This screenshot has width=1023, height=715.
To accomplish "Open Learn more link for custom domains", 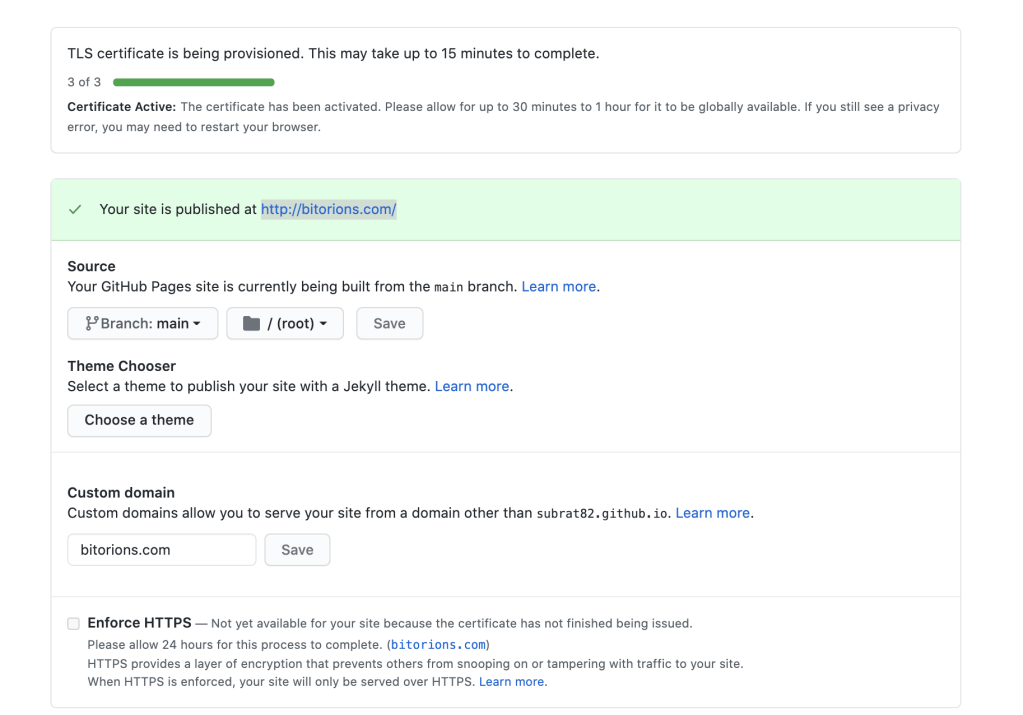I will click(x=712, y=513).
